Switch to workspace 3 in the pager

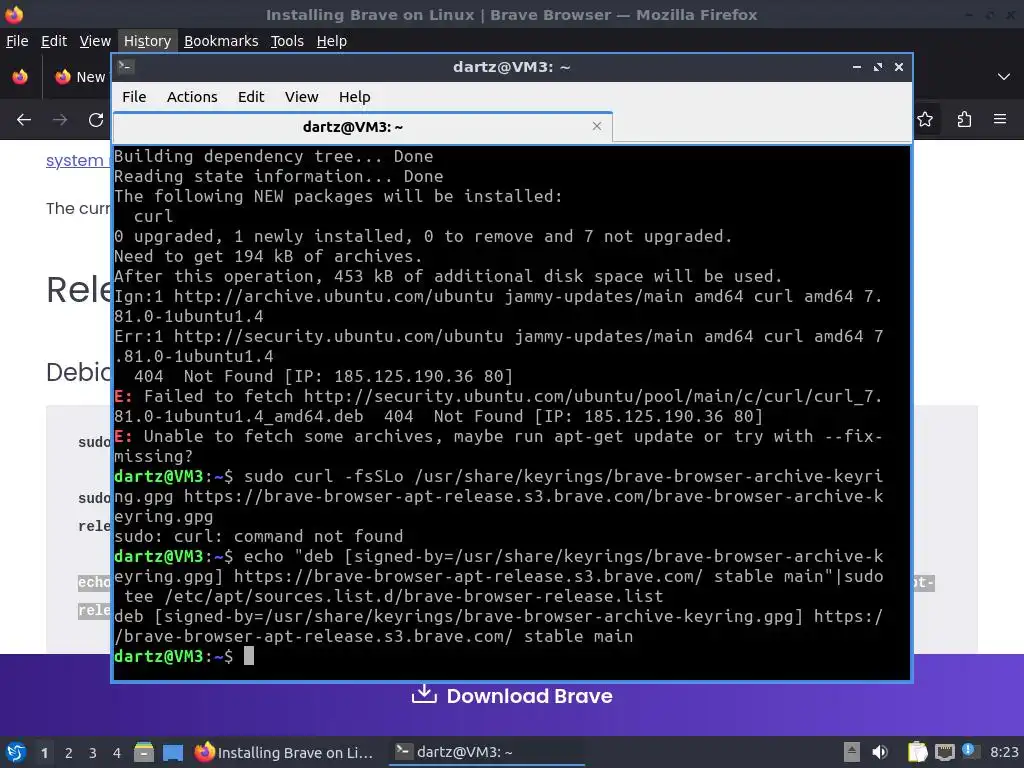point(93,753)
